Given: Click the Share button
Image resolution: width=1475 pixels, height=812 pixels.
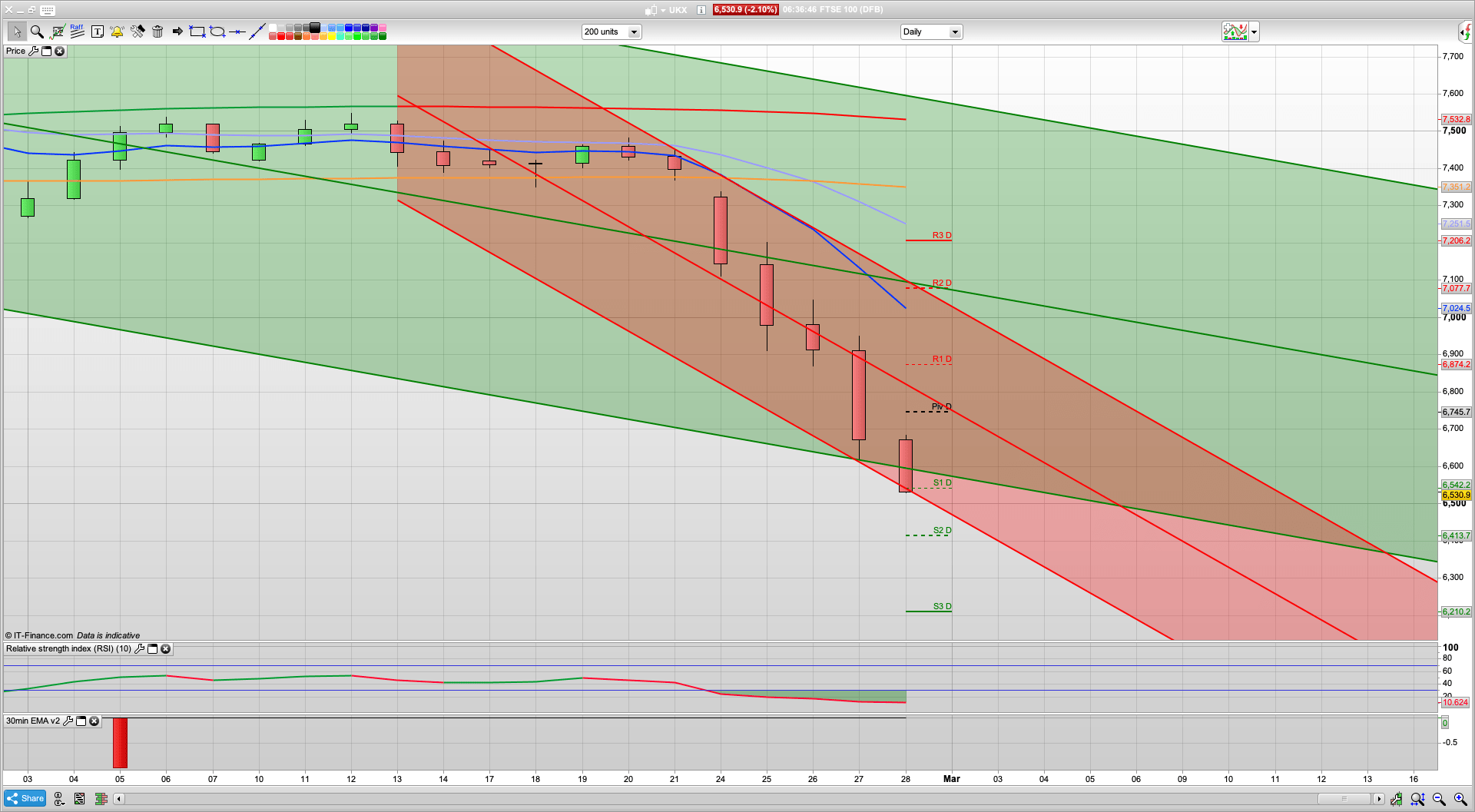Looking at the screenshot, I should [x=25, y=798].
